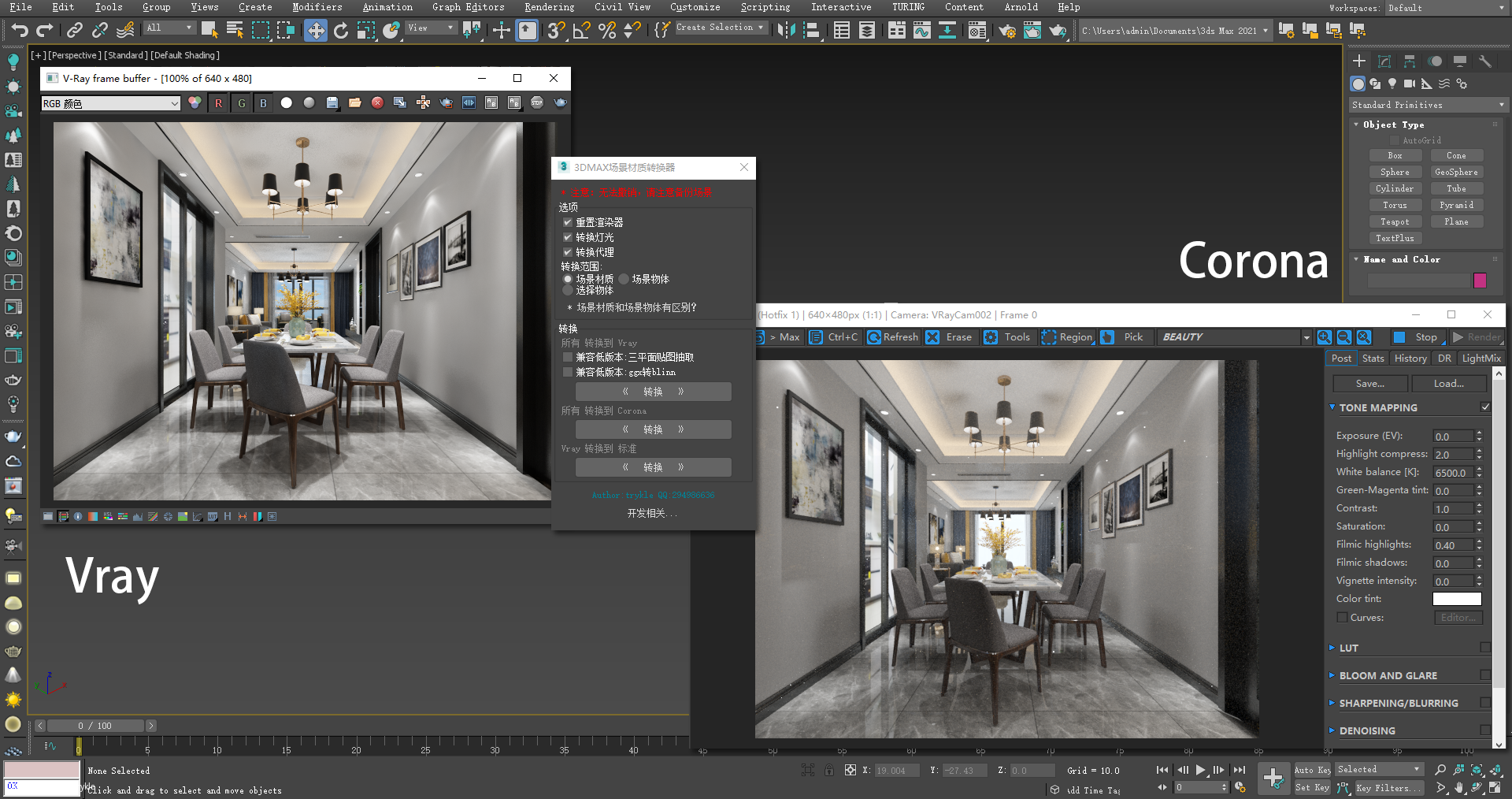
Task: Click the Teapot primitive button
Action: tap(1394, 221)
